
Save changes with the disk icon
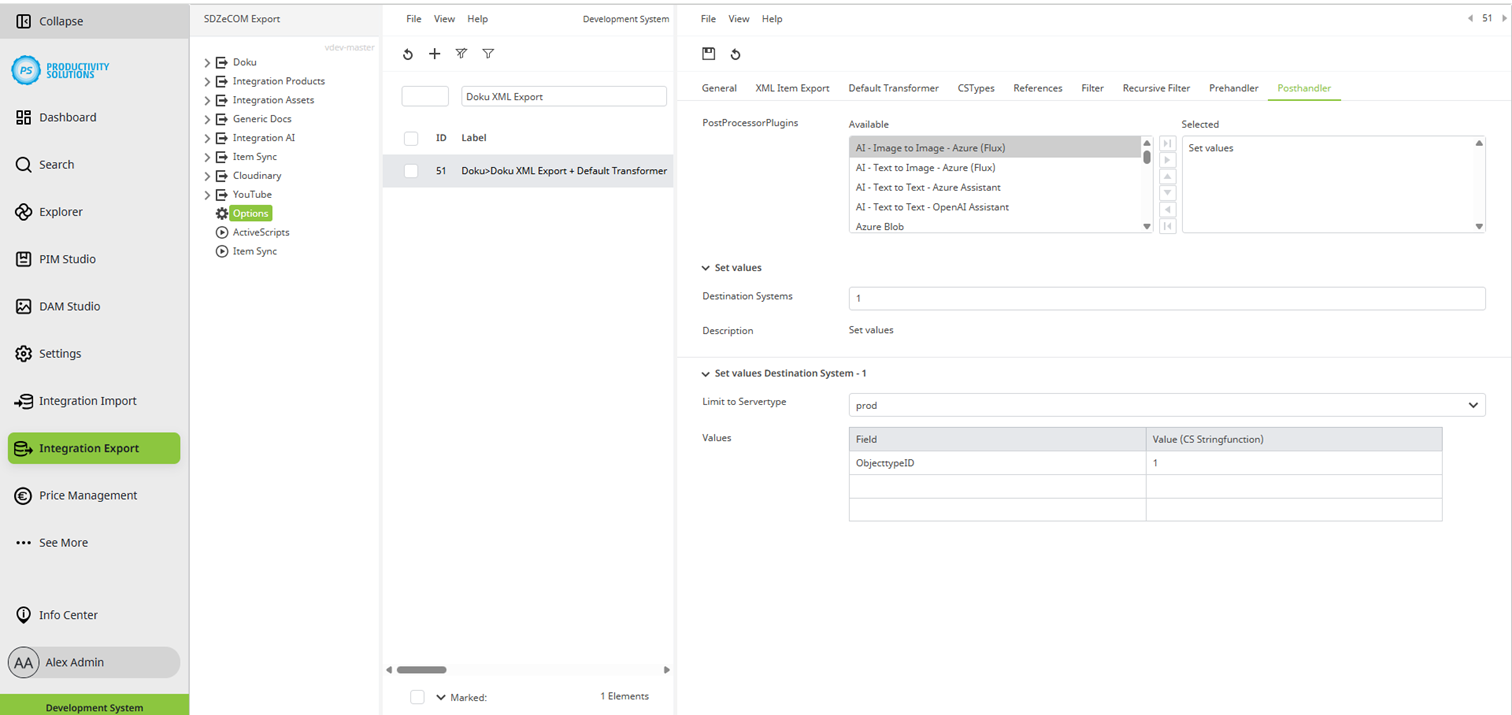click(x=710, y=56)
